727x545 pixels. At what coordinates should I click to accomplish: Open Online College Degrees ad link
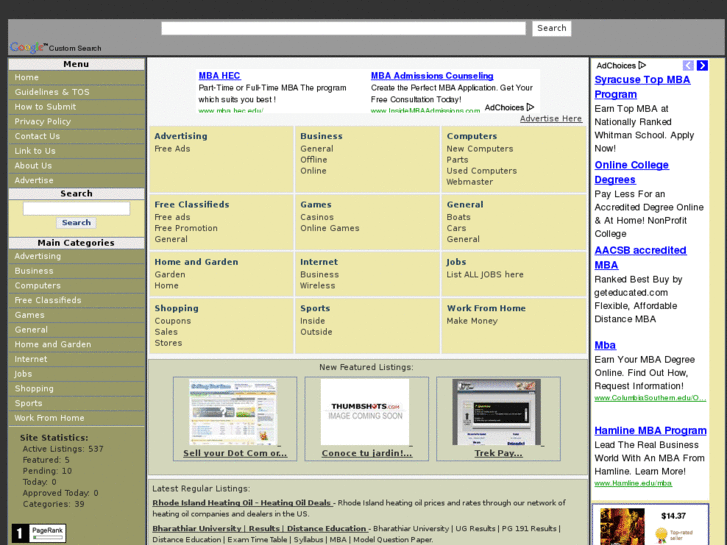tap(631, 172)
